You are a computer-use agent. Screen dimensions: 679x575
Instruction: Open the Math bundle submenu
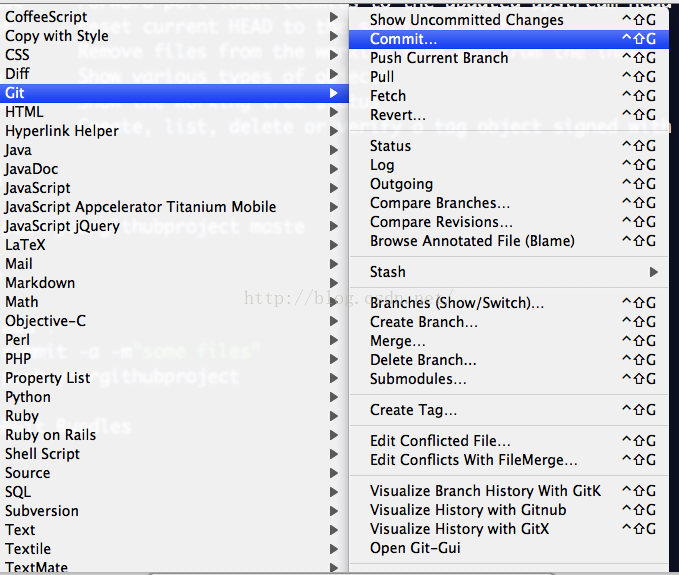pyautogui.click(x=174, y=302)
